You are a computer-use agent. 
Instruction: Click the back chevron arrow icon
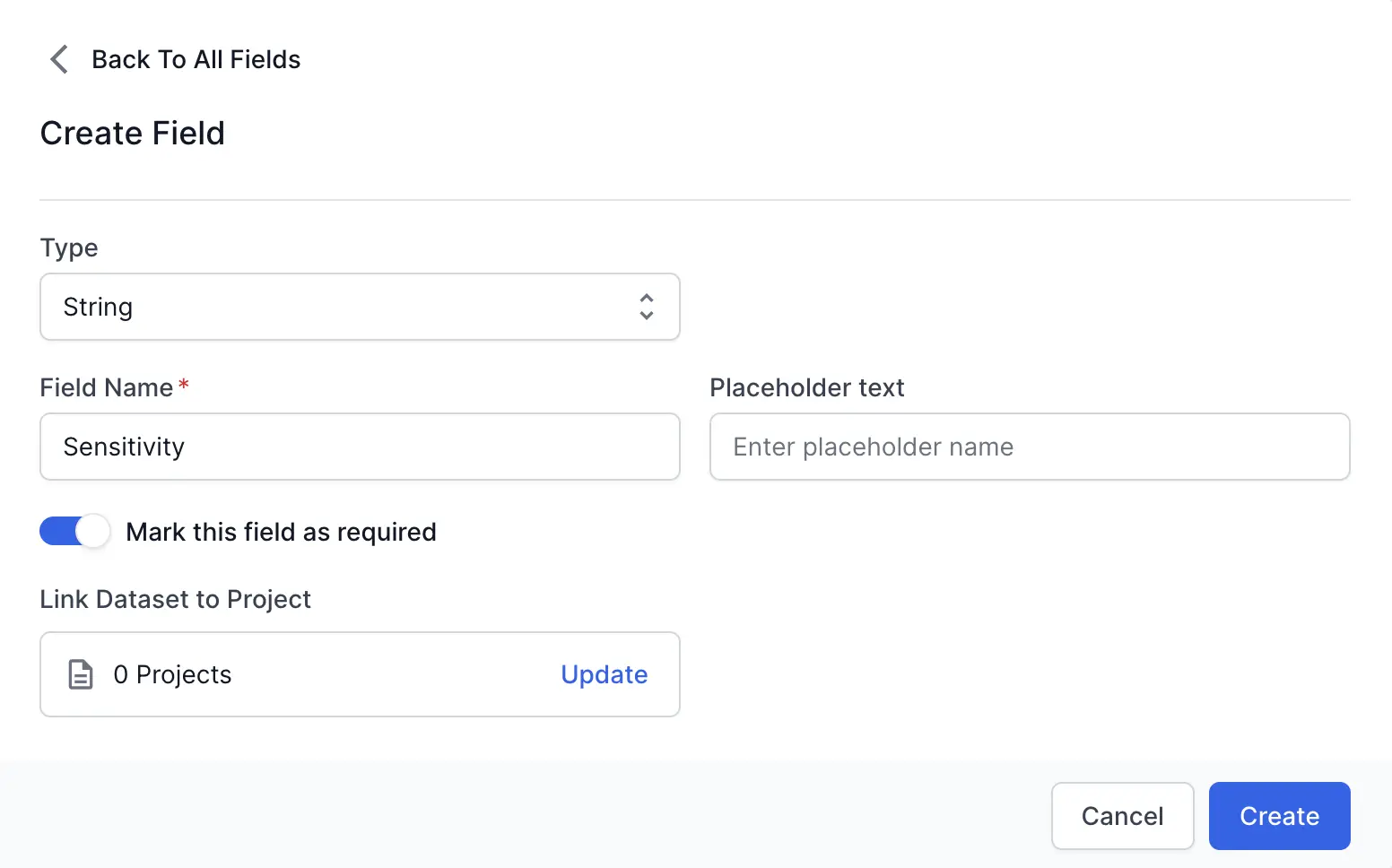coord(59,59)
